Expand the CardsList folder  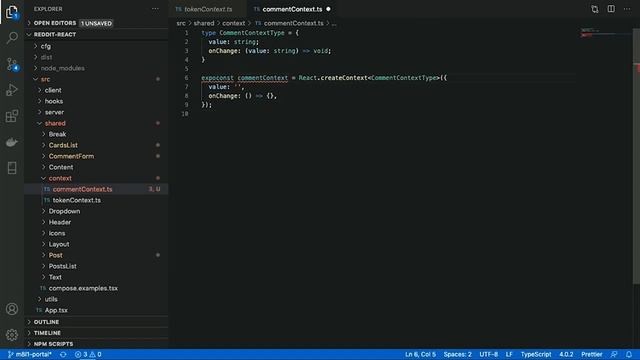pos(63,145)
